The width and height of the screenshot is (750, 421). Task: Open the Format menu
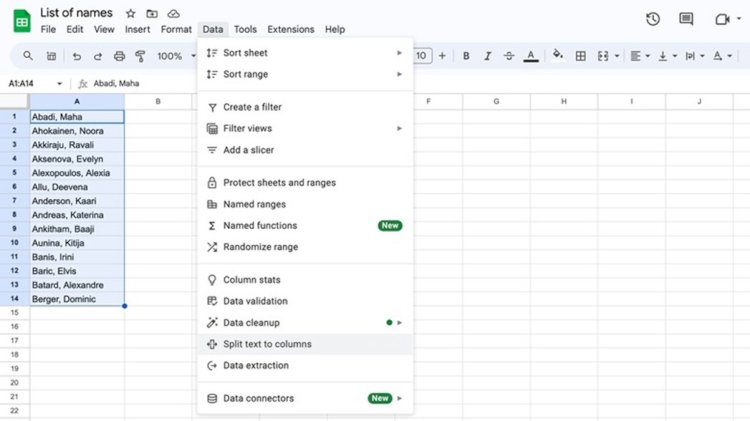point(176,29)
